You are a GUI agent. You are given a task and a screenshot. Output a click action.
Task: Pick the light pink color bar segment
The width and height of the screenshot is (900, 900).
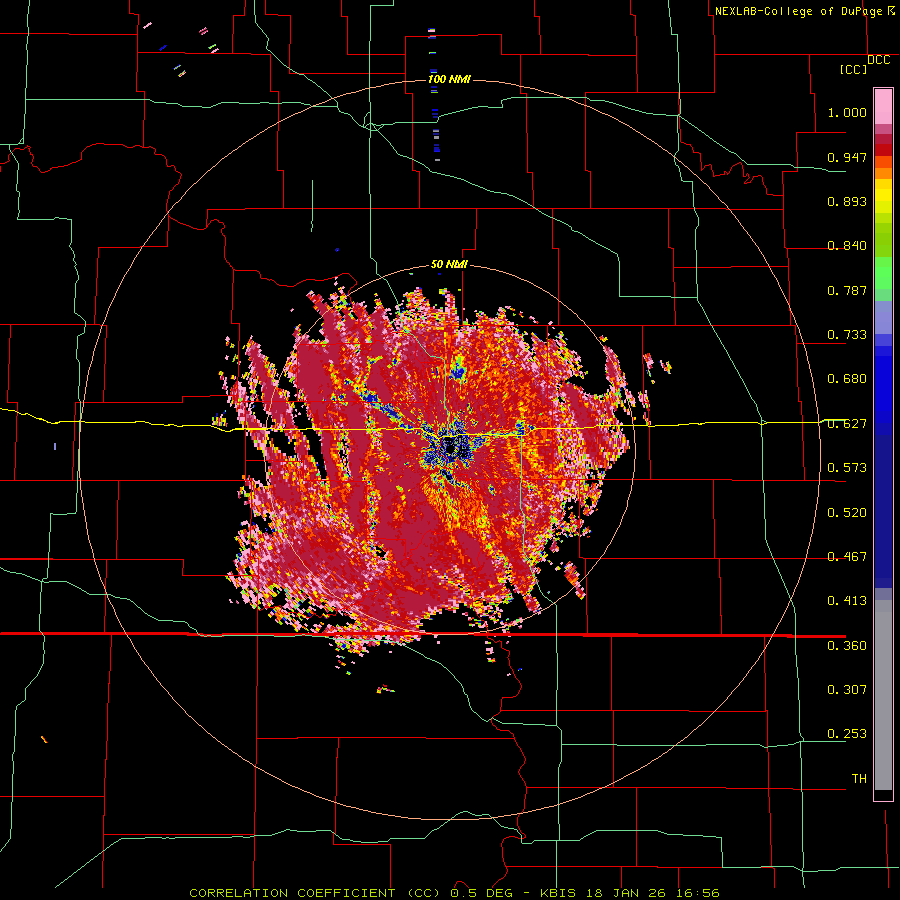883,107
